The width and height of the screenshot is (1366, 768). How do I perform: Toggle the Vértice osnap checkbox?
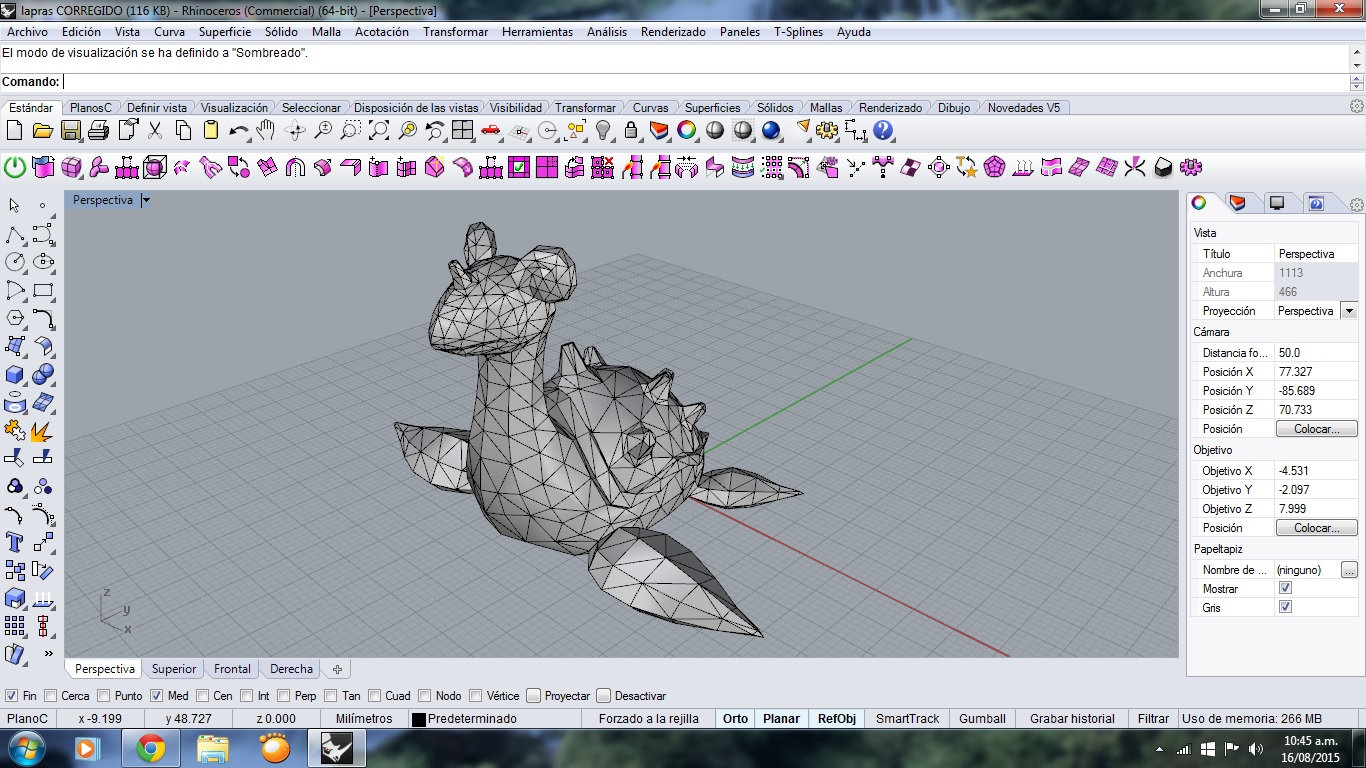click(476, 696)
